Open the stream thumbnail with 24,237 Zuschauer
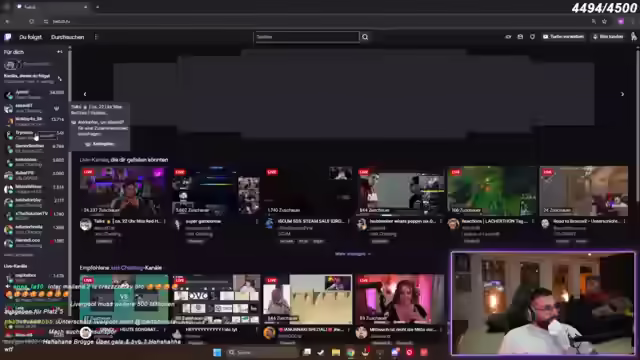Image resolution: width=640 pixels, height=360 pixels. 124,191
